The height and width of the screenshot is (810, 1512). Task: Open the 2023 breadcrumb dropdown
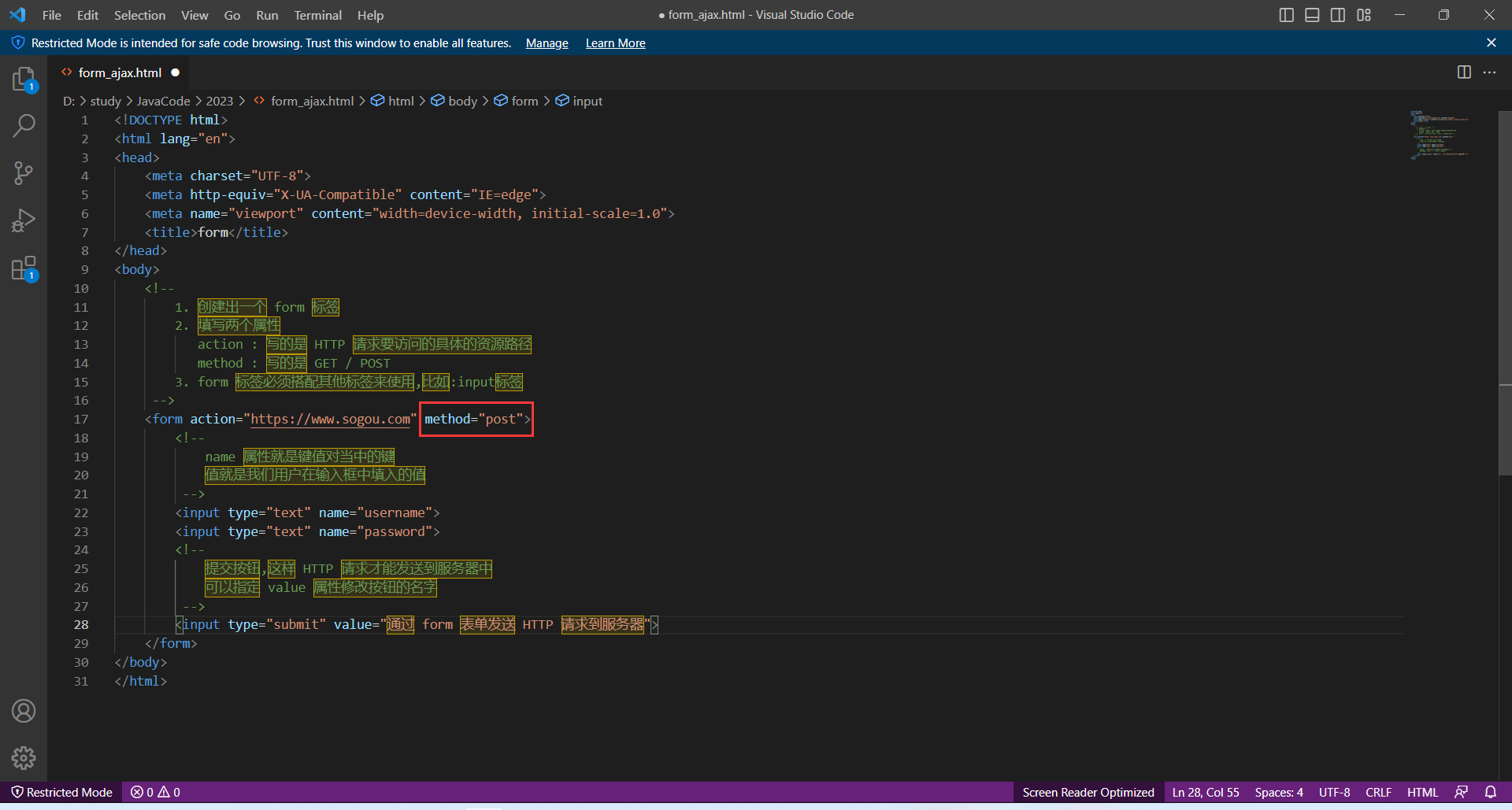coord(220,101)
